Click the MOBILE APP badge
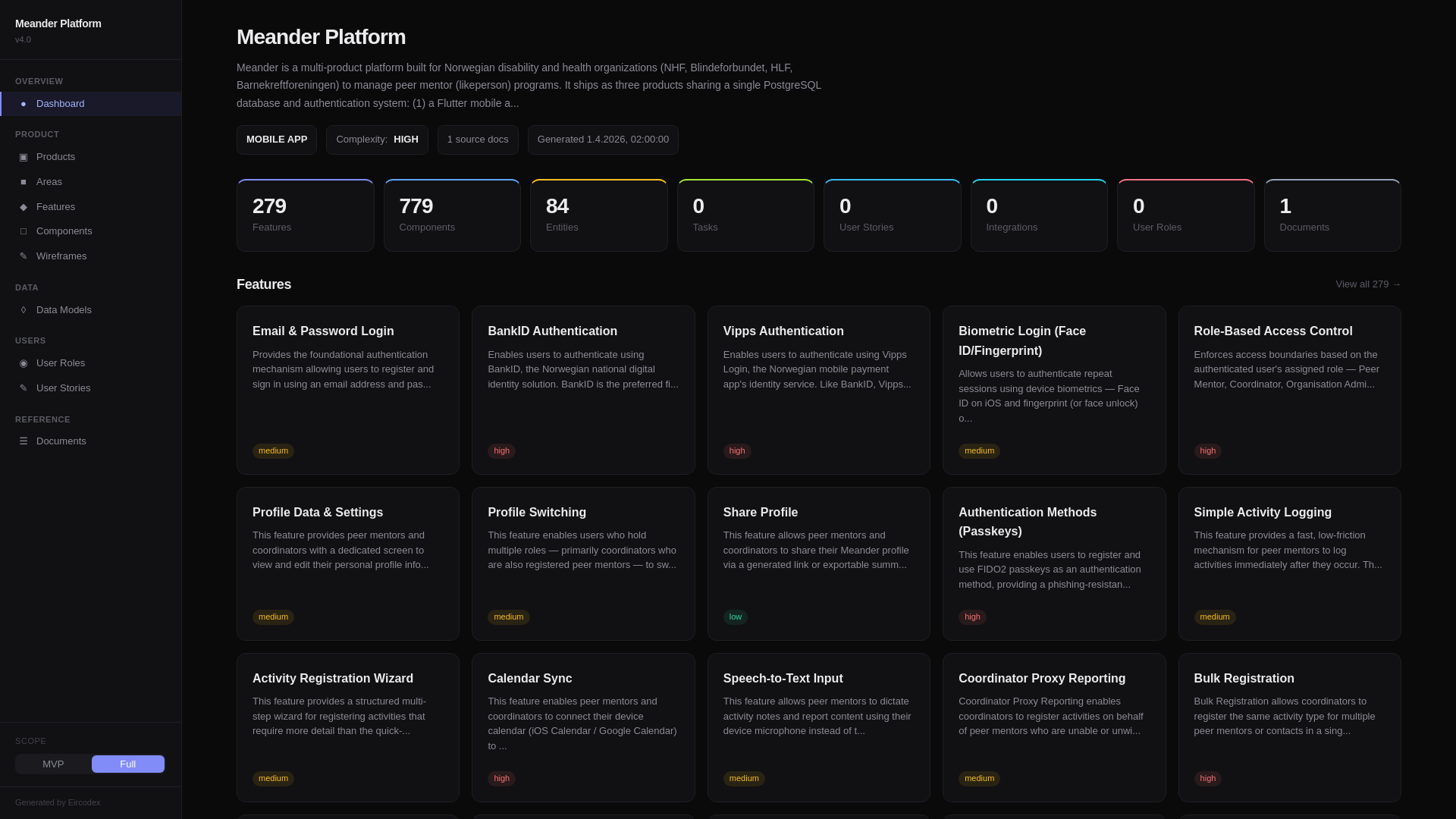1456x819 pixels. pos(277,140)
